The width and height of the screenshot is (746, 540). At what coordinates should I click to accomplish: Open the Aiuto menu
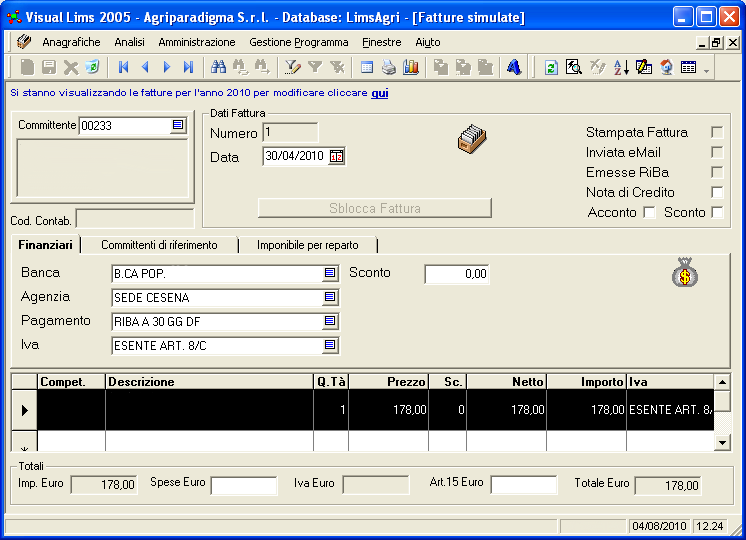coord(428,42)
